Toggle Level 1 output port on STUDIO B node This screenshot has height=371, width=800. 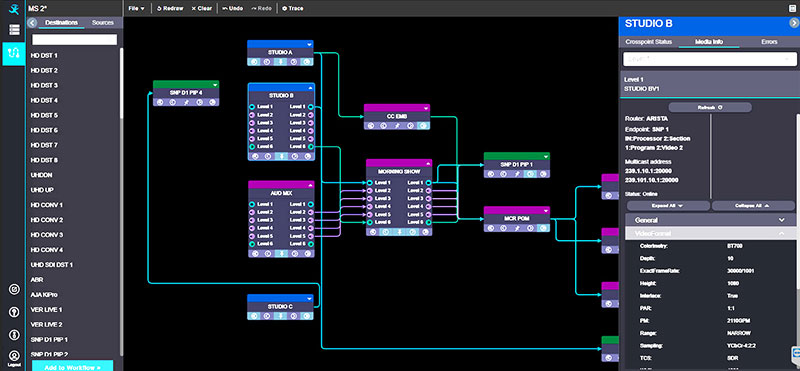[311, 107]
